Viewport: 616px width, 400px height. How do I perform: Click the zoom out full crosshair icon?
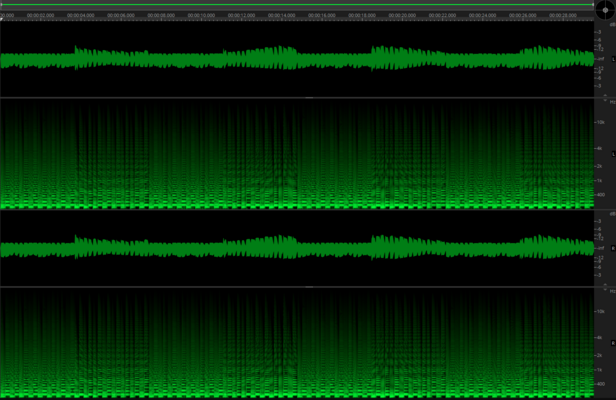pyautogui.click(x=605, y=10)
